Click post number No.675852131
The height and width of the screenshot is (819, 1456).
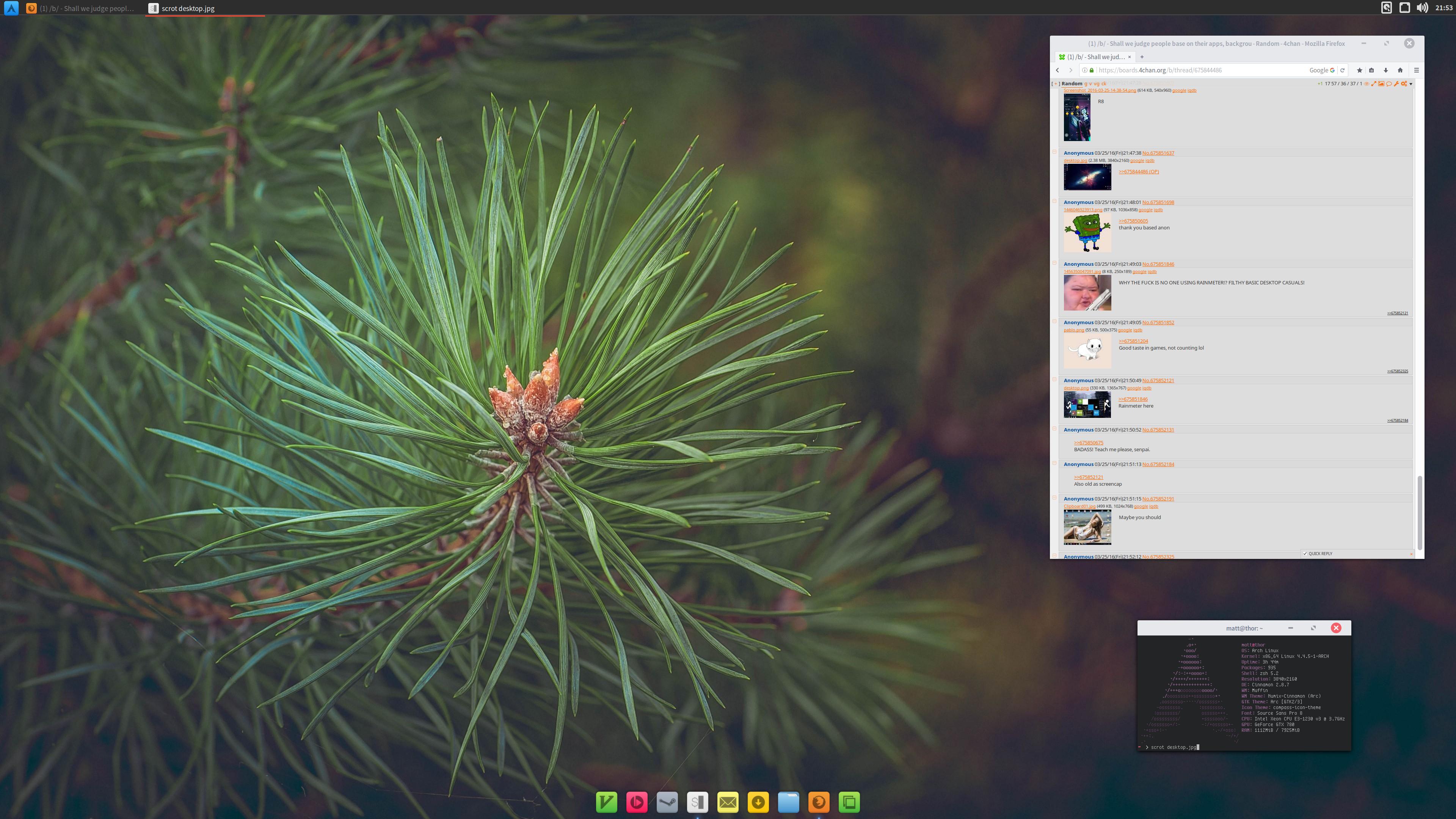[x=1158, y=430]
